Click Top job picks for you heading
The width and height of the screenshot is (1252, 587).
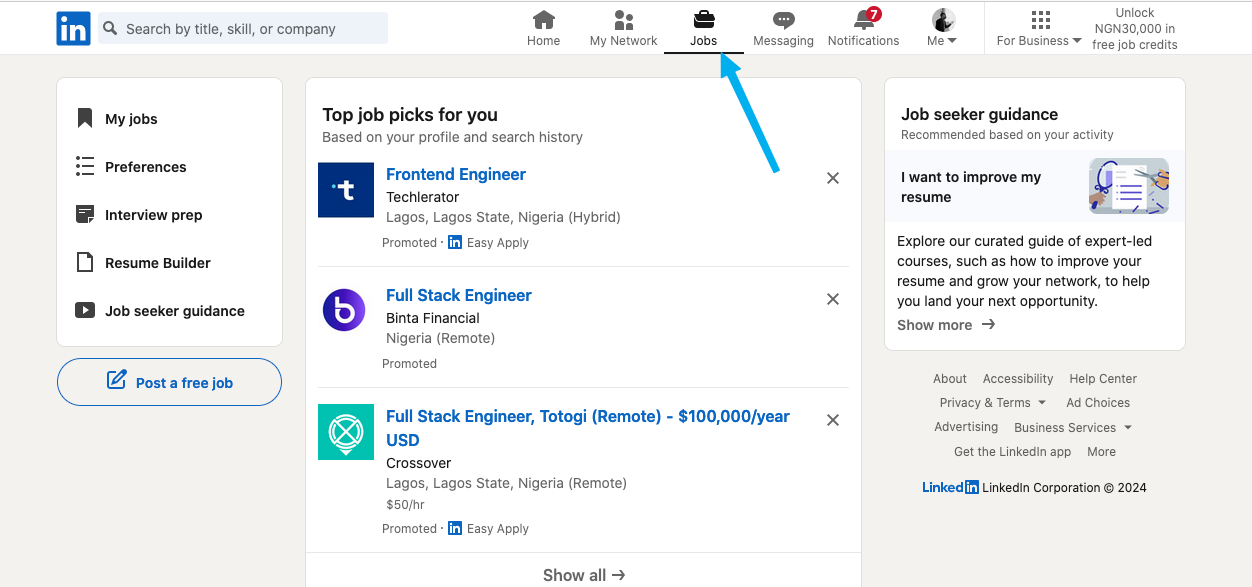pyautogui.click(x=410, y=115)
